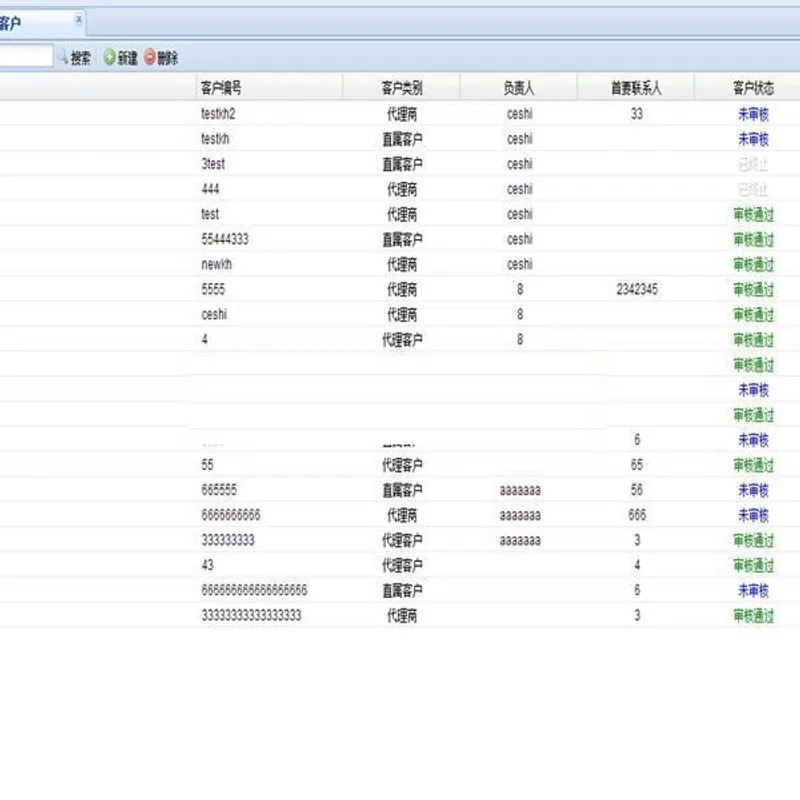Sort by the 负责人 column header

pyautogui.click(x=519, y=88)
